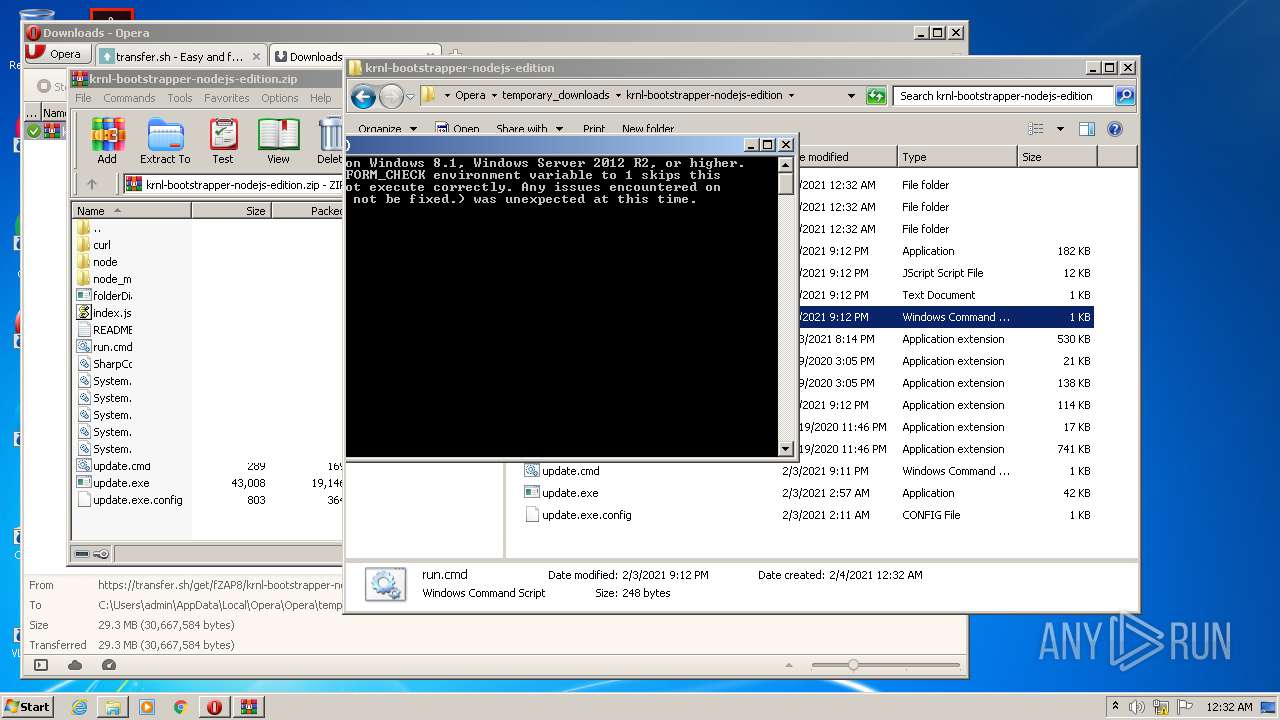The width and height of the screenshot is (1280, 720).
Task: Click Opera panel toggle icon in status bar
Action: coord(41,665)
